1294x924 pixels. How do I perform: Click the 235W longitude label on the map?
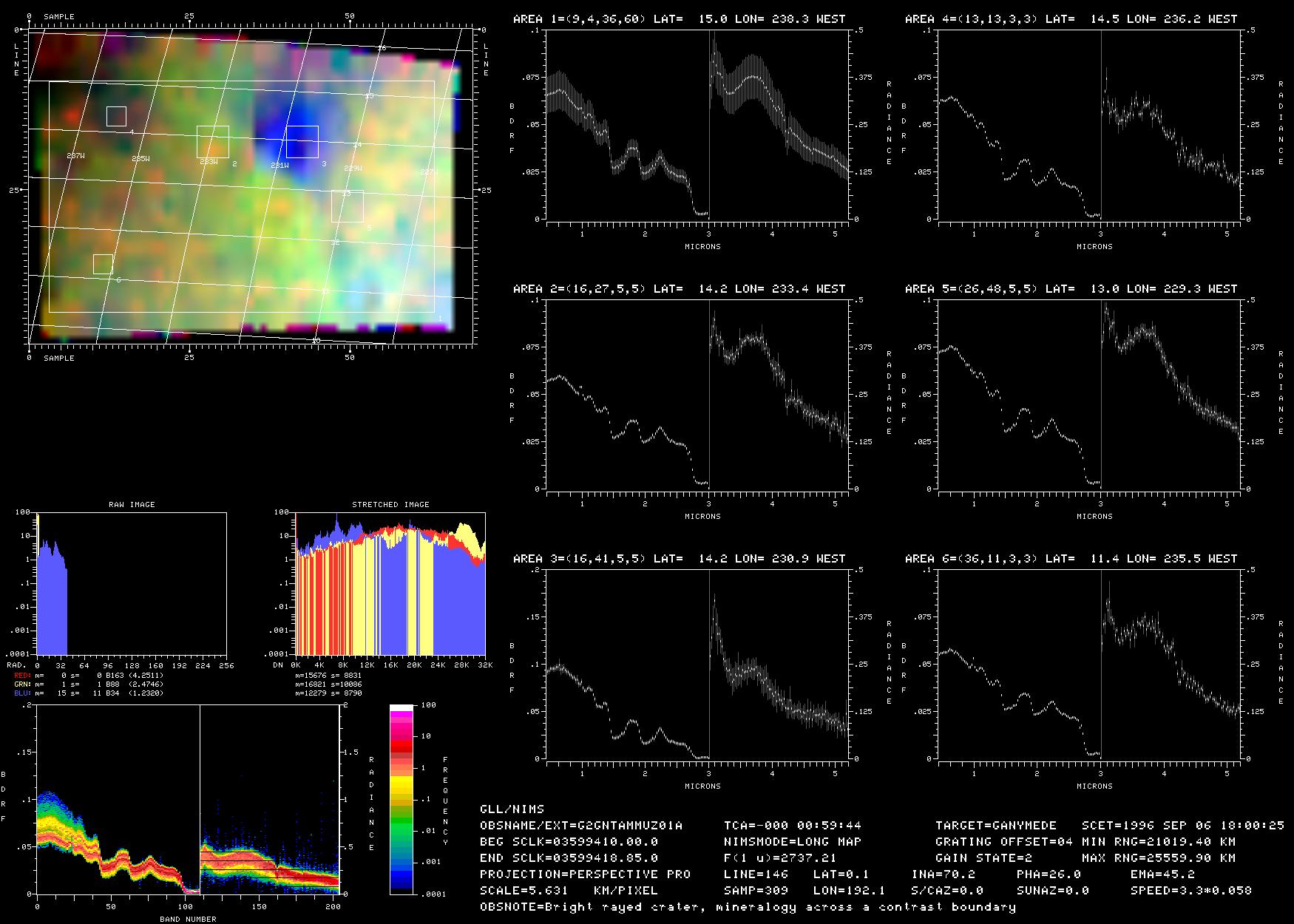(x=140, y=159)
